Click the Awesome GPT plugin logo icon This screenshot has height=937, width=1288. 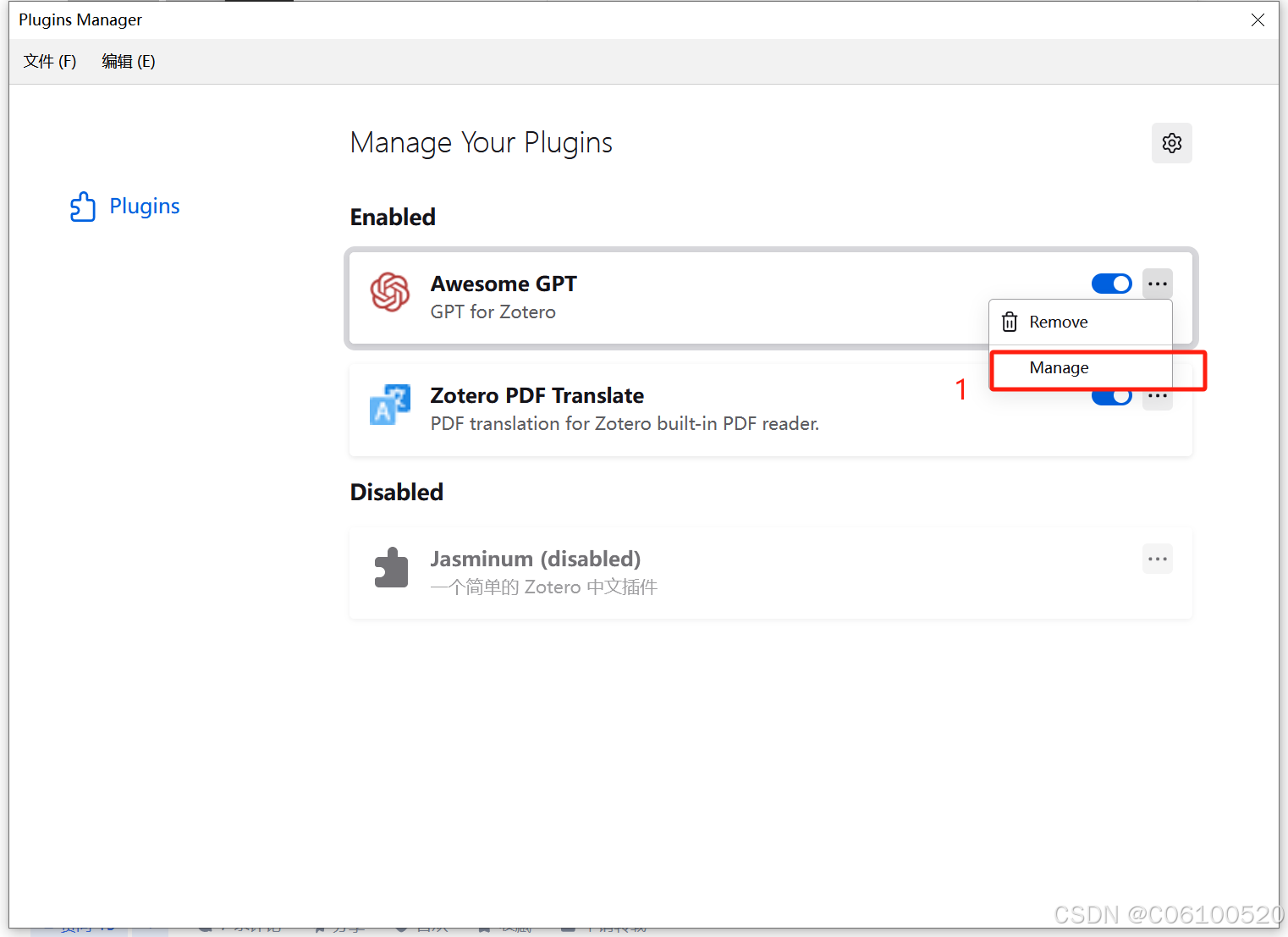point(390,292)
